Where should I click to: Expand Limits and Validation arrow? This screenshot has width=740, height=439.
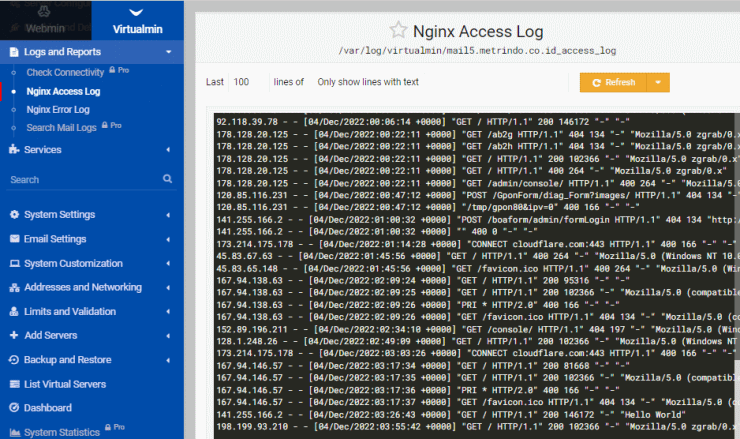click(x=168, y=312)
